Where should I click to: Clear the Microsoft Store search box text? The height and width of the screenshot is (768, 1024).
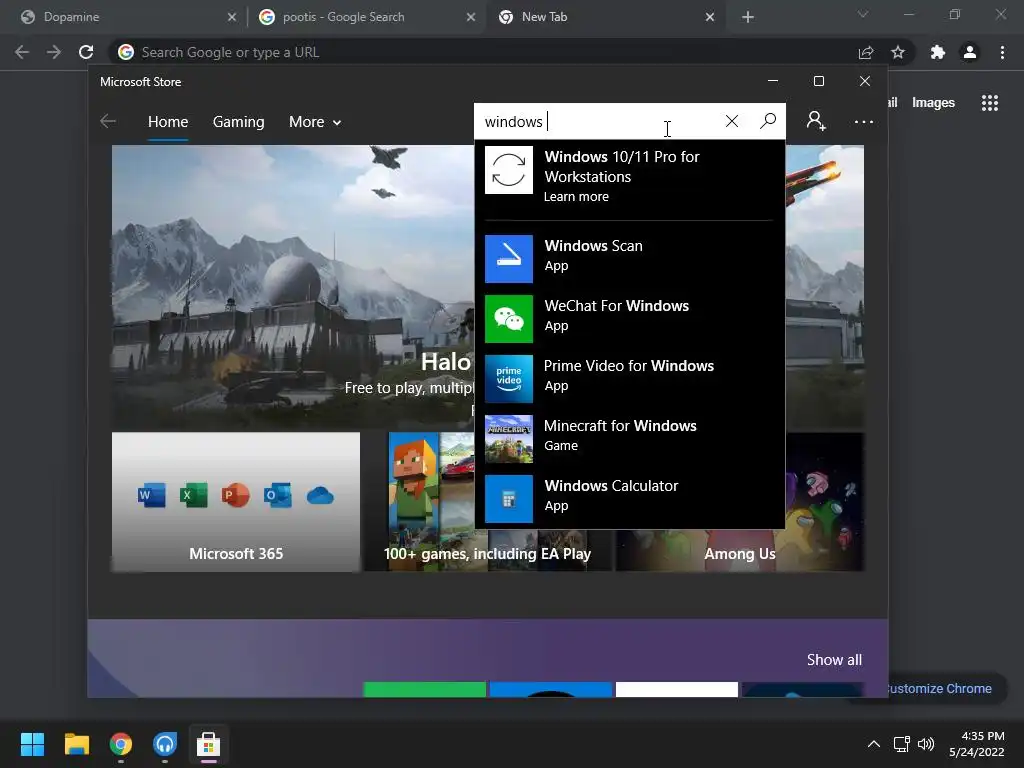[731, 121]
